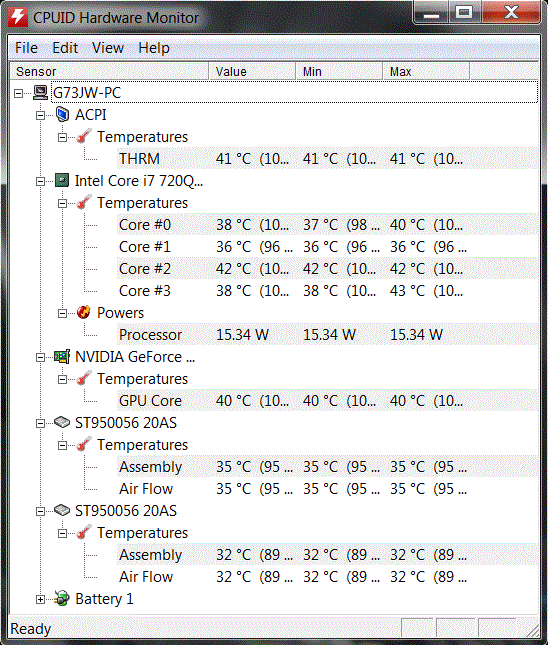Screen dimensions: 548x645
Task: Open the View menu
Action: pyautogui.click(x=108, y=48)
